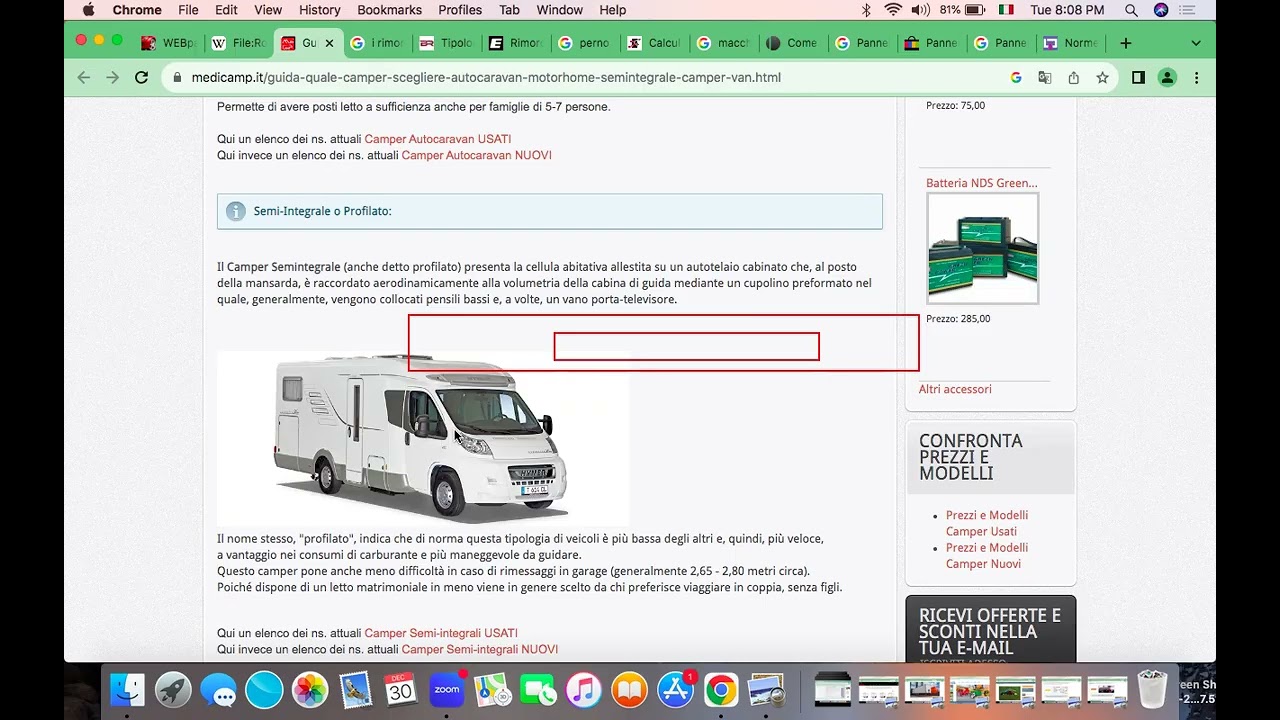Follow the Camper Autocaravan NUOVI link
Viewport: 1280px width, 720px height.
[x=477, y=155]
